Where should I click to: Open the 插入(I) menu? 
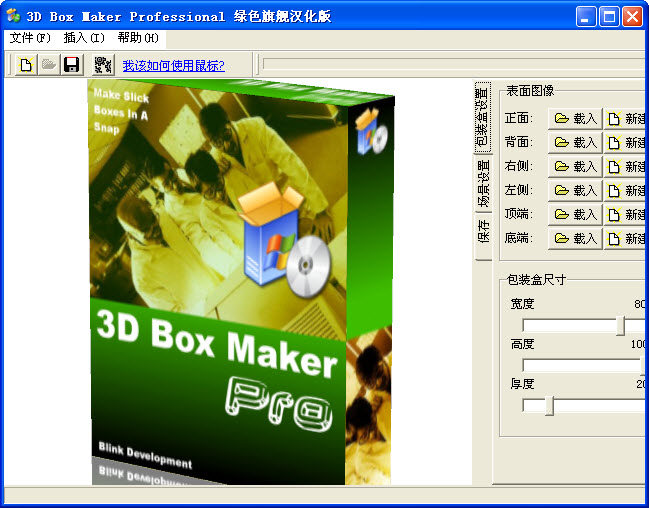click(84, 38)
